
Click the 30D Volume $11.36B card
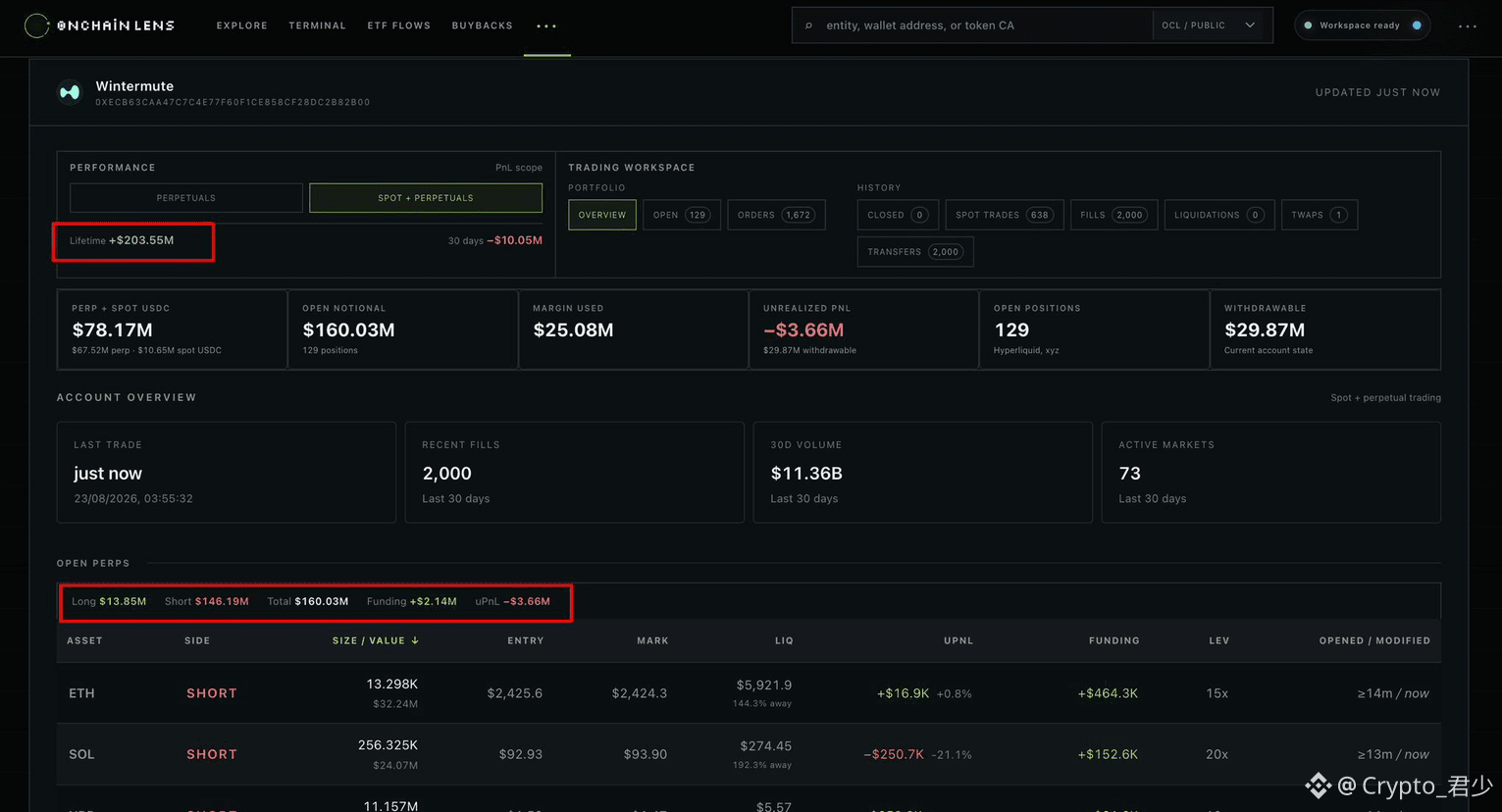923,473
